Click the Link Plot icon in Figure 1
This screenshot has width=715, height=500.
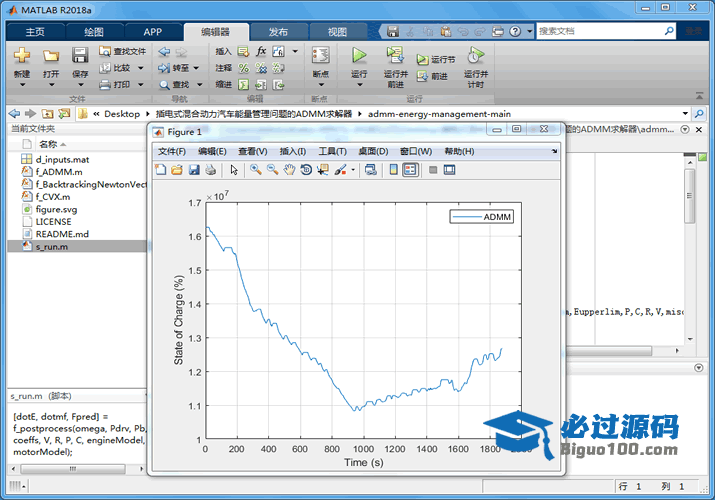coord(371,170)
